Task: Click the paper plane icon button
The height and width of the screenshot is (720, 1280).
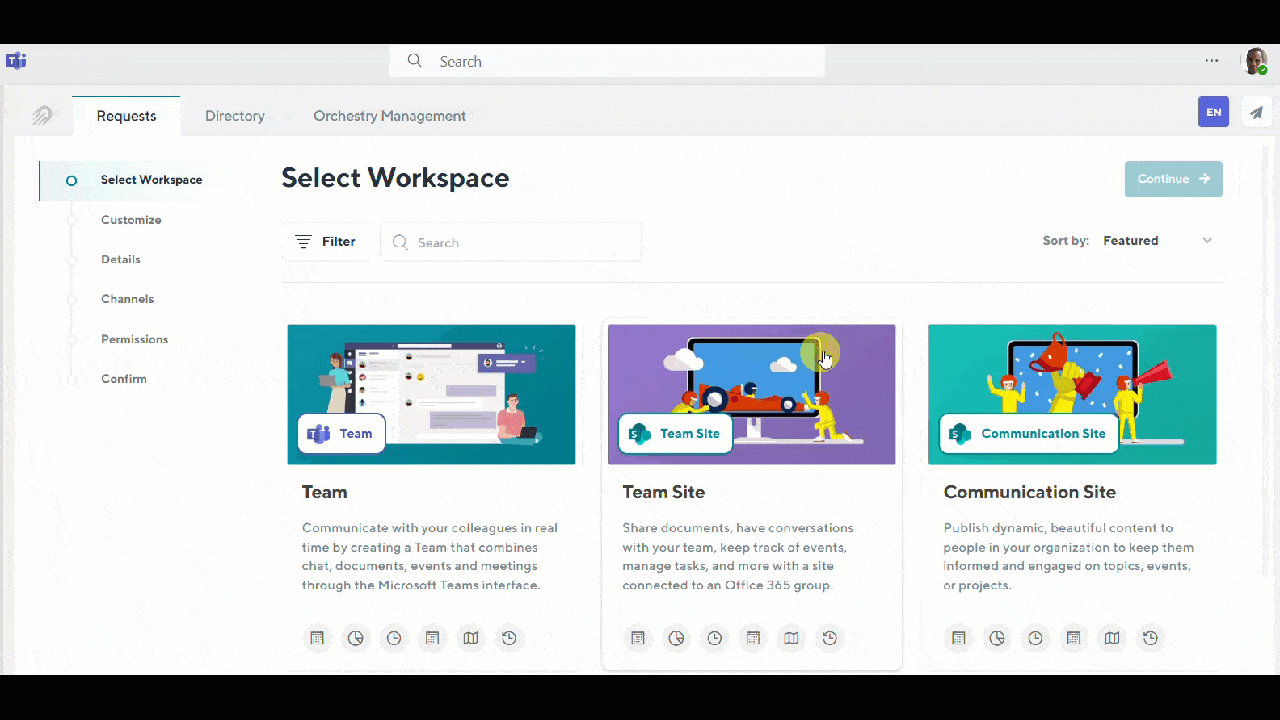Action: [1256, 112]
